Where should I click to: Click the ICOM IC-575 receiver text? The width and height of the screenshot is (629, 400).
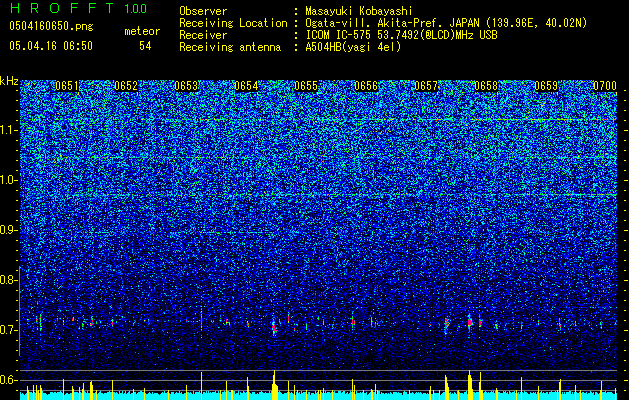click(x=401, y=35)
